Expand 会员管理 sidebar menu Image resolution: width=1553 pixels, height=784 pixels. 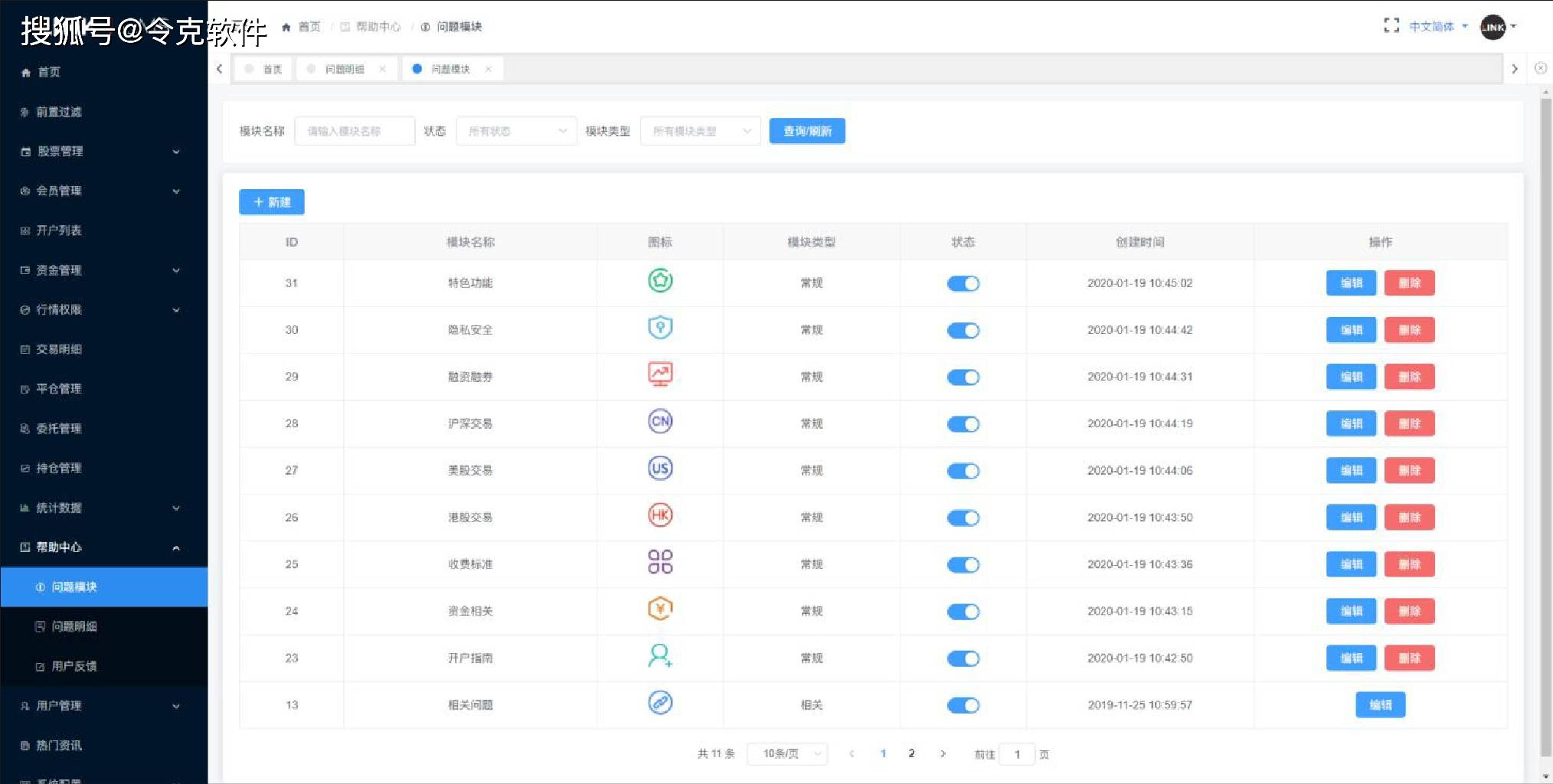point(104,191)
